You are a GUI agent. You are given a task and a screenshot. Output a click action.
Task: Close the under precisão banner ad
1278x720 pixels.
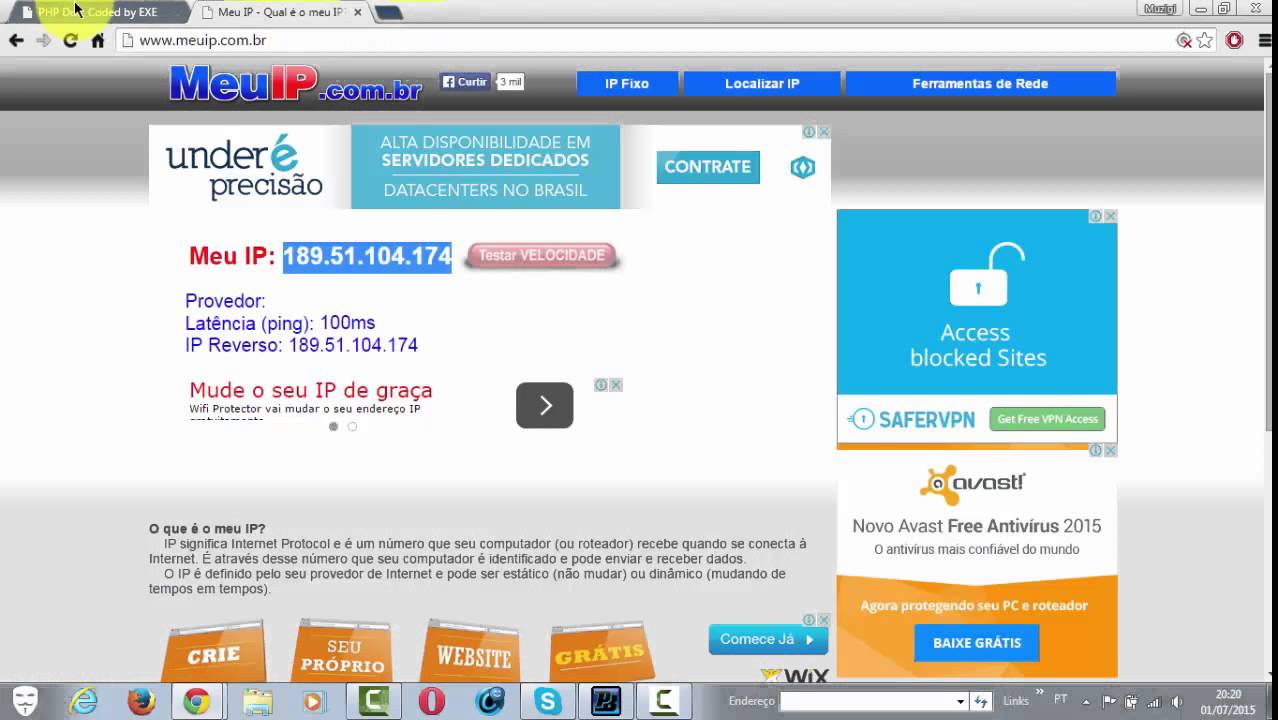(x=824, y=132)
